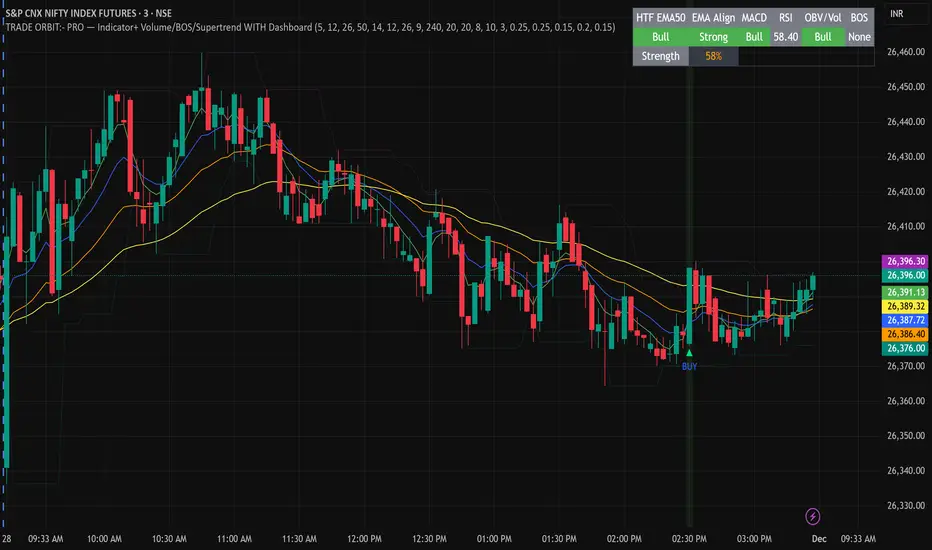Click the 26,340.00 price axis value

pos(906,470)
